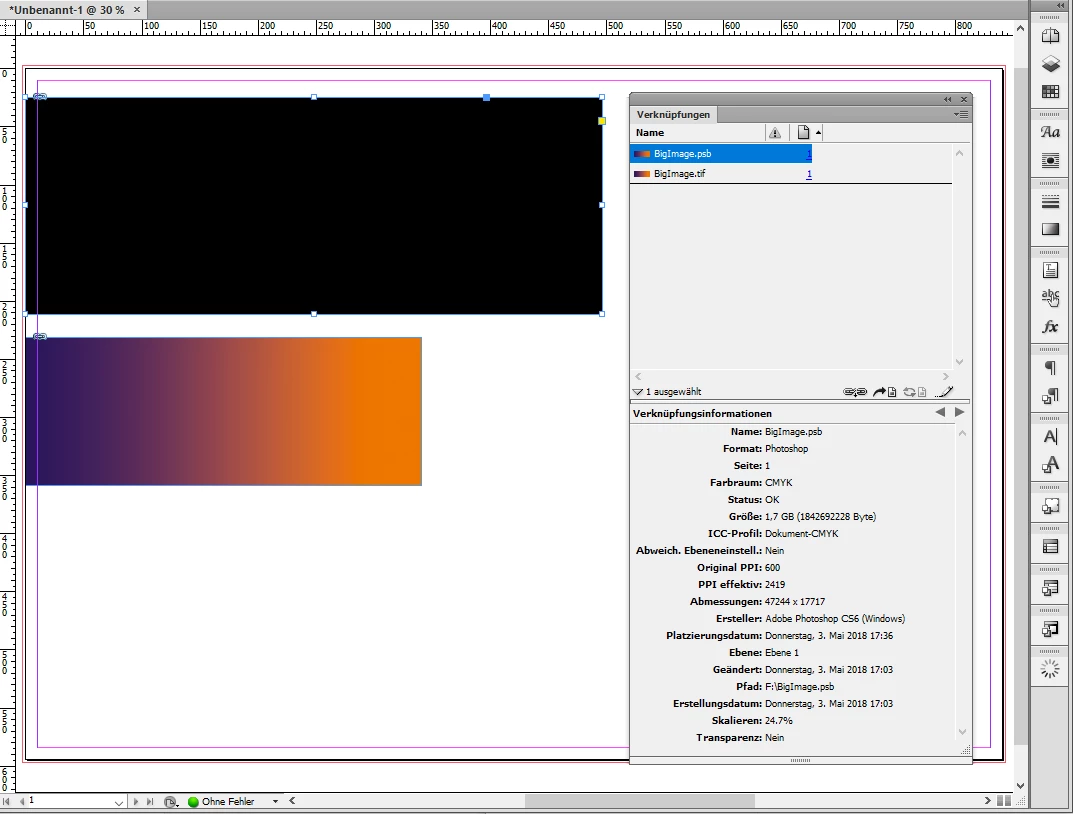Open the Pathfinder panel icon in dock
Viewport: 1073px width, 814px height.
(x=1050, y=506)
